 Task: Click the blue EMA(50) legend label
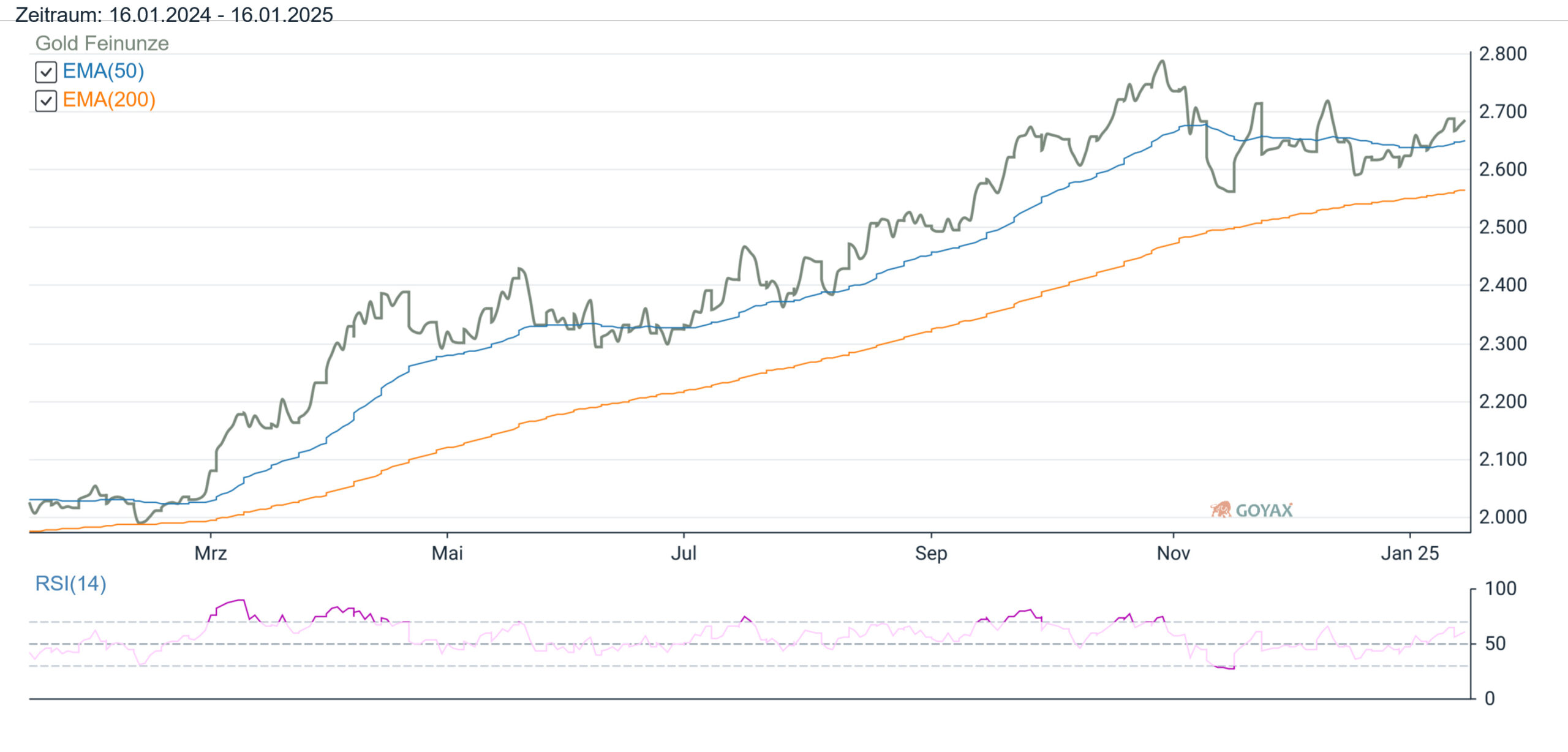coord(104,71)
